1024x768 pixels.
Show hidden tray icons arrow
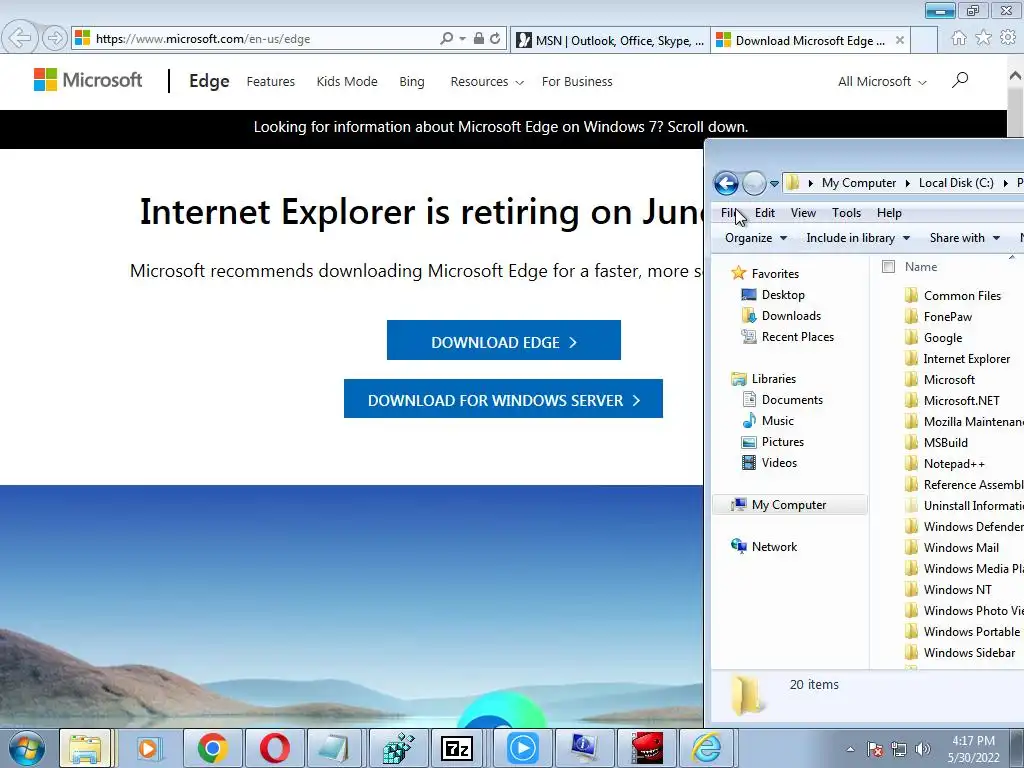click(x=850, y=750)
